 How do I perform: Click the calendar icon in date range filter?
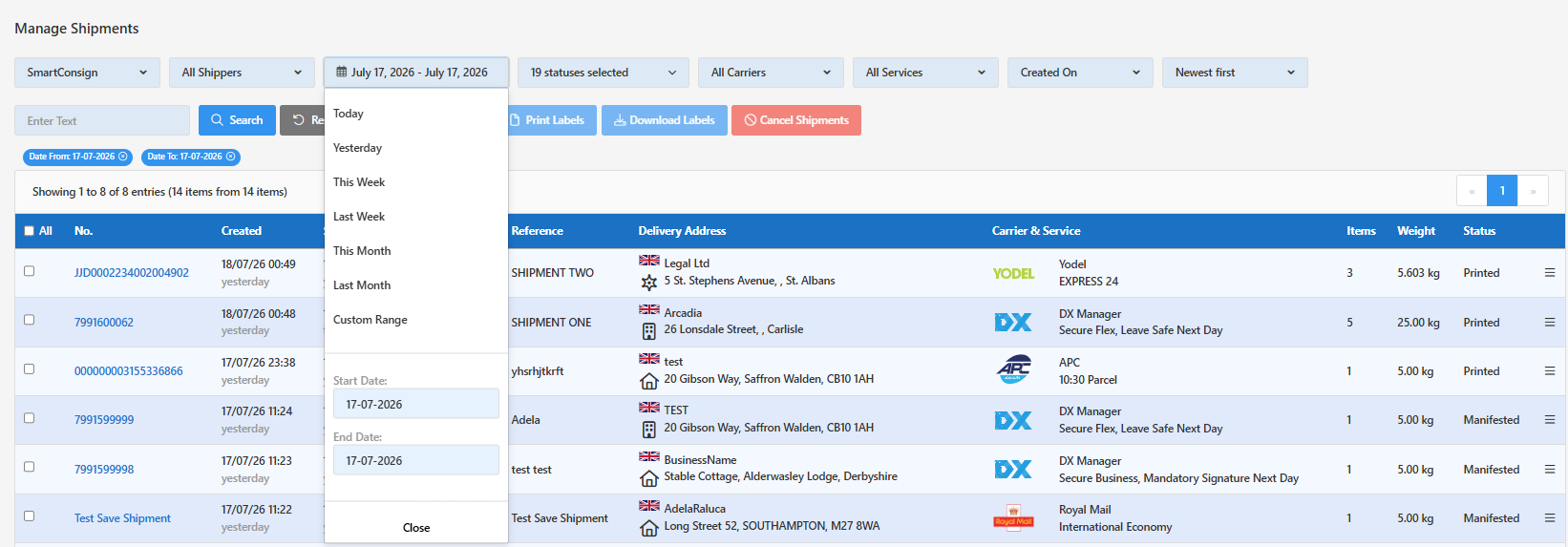coord(342,73)
